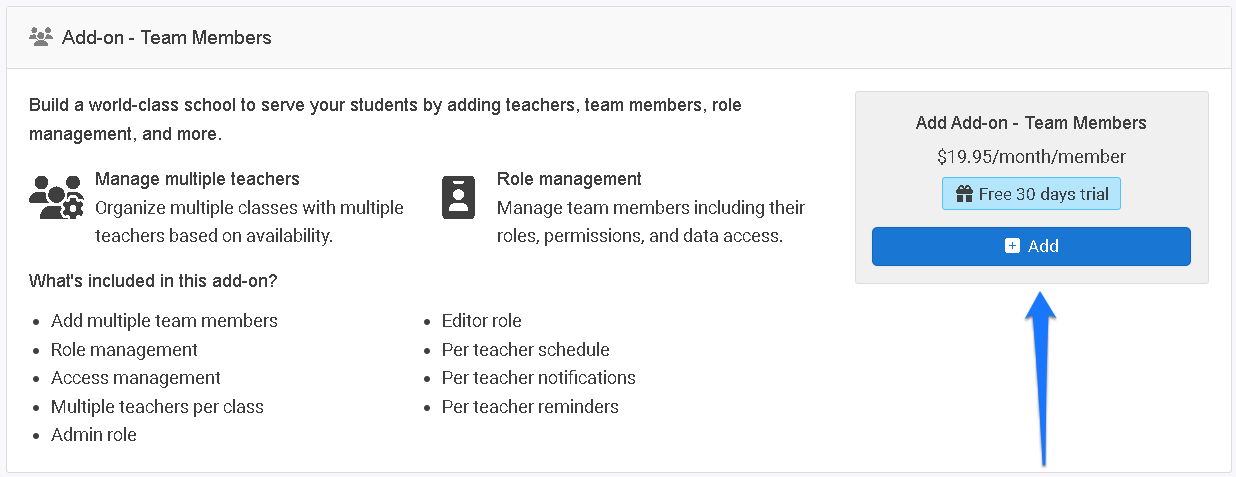
Task: Click the gift icon on free trial badge
Action: tap(964, 194)
